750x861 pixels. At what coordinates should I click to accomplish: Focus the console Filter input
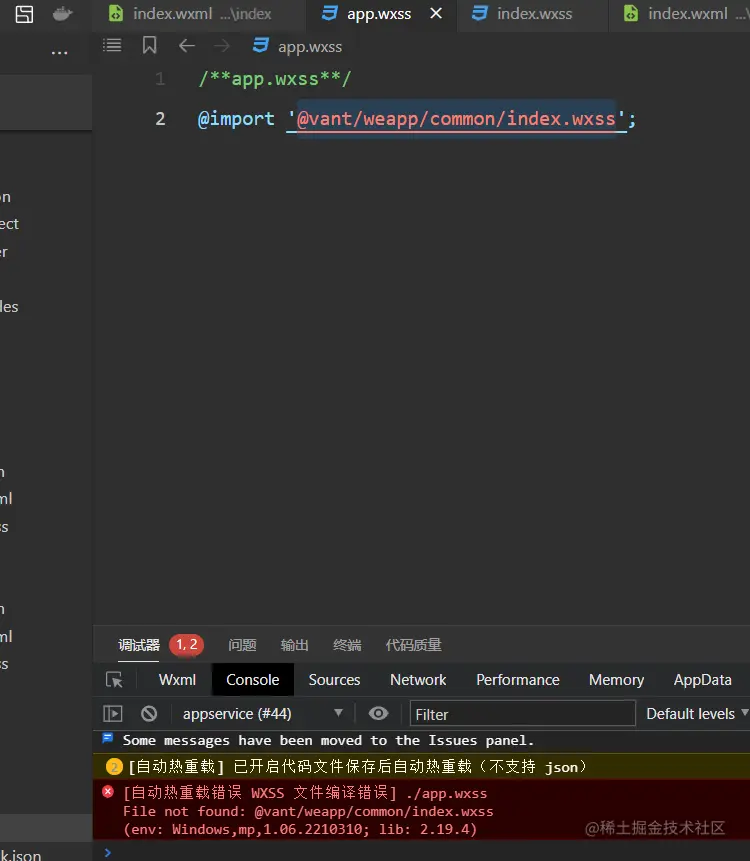(523, 714)
